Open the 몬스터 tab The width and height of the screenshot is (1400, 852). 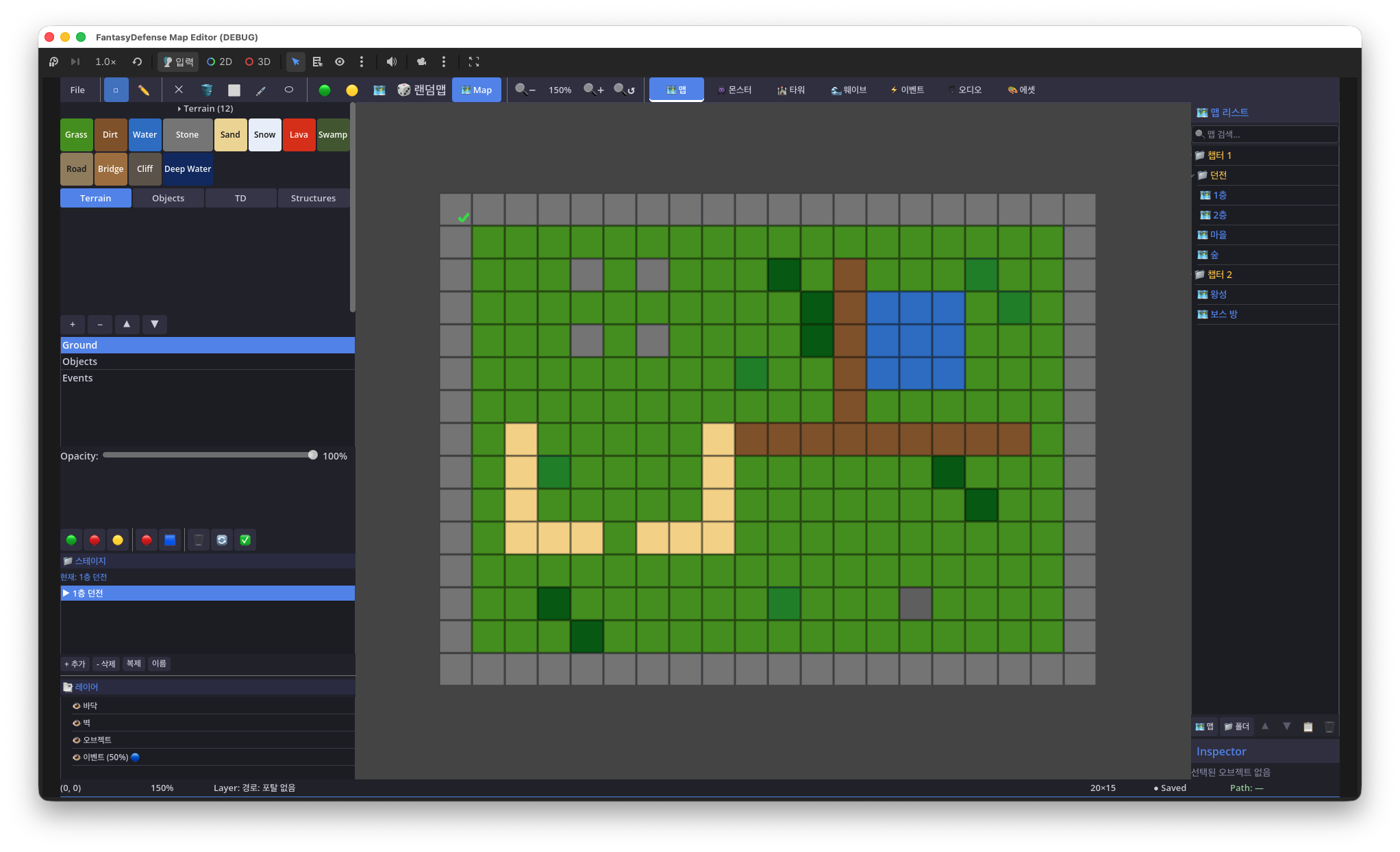pyautogui.click(x=734, y=90)
